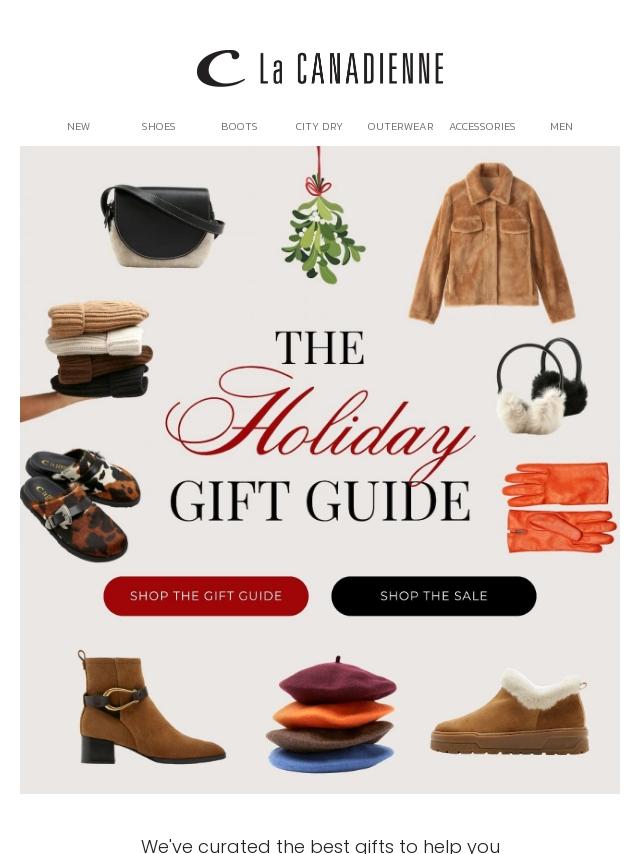Screen dimensions: 640x854
Task: Select the CITY DRY link
Action: [x=319, y=126]
